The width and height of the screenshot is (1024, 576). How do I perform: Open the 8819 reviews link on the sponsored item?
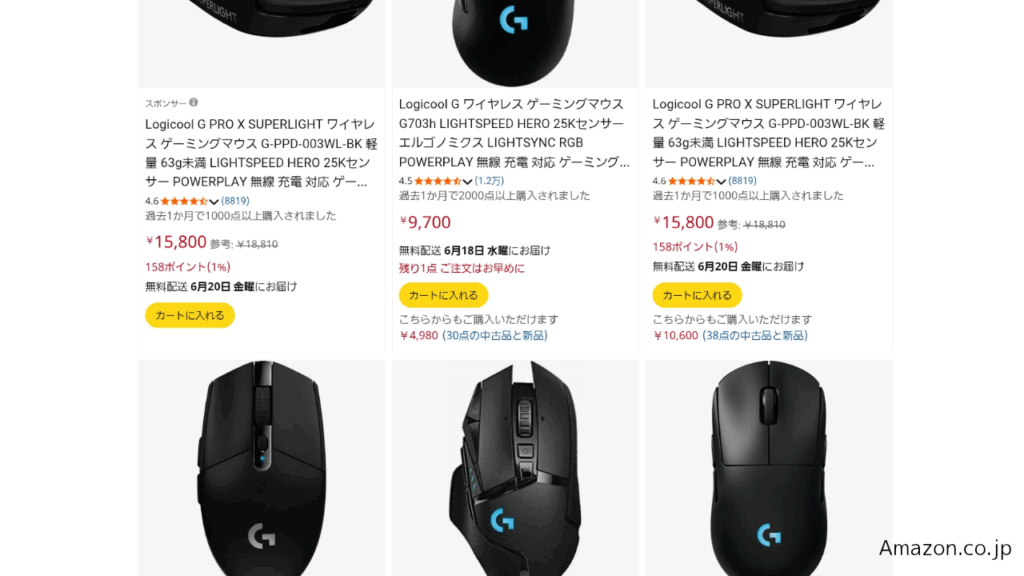(235, 201)
